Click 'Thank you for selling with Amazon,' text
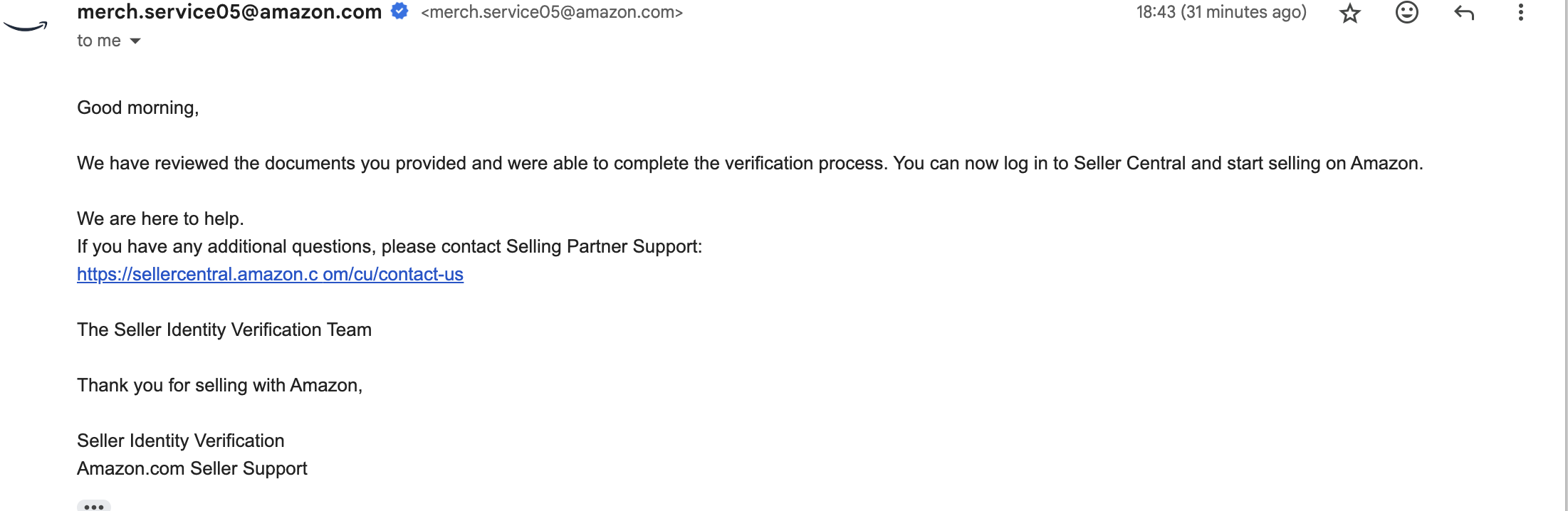Screen dimensions: 1568x511 tap(219, 385)
